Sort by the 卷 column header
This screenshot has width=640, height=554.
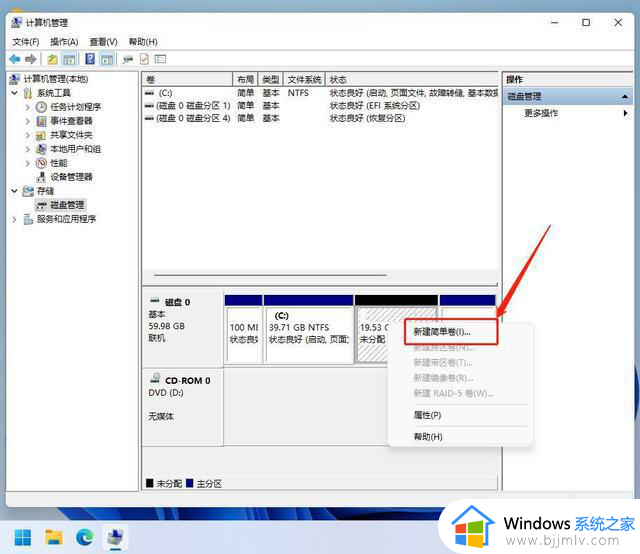pos(187,79)
